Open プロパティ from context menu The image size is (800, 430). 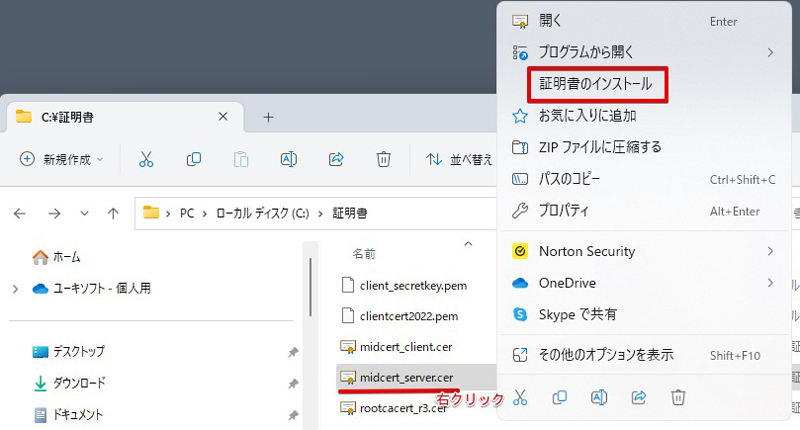[x=564, y=211]
